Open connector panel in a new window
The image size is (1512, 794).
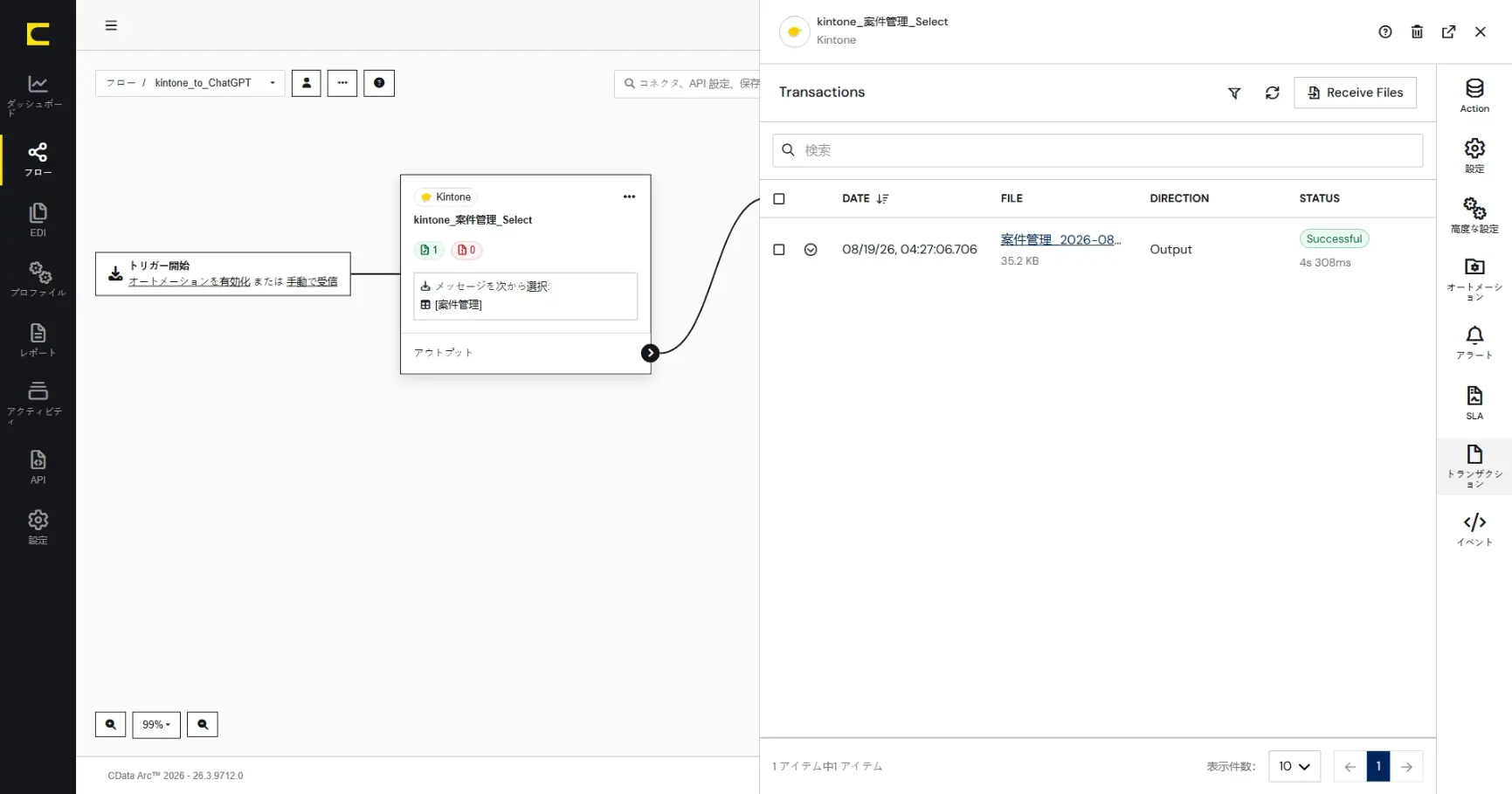[x=1449, y=32]
